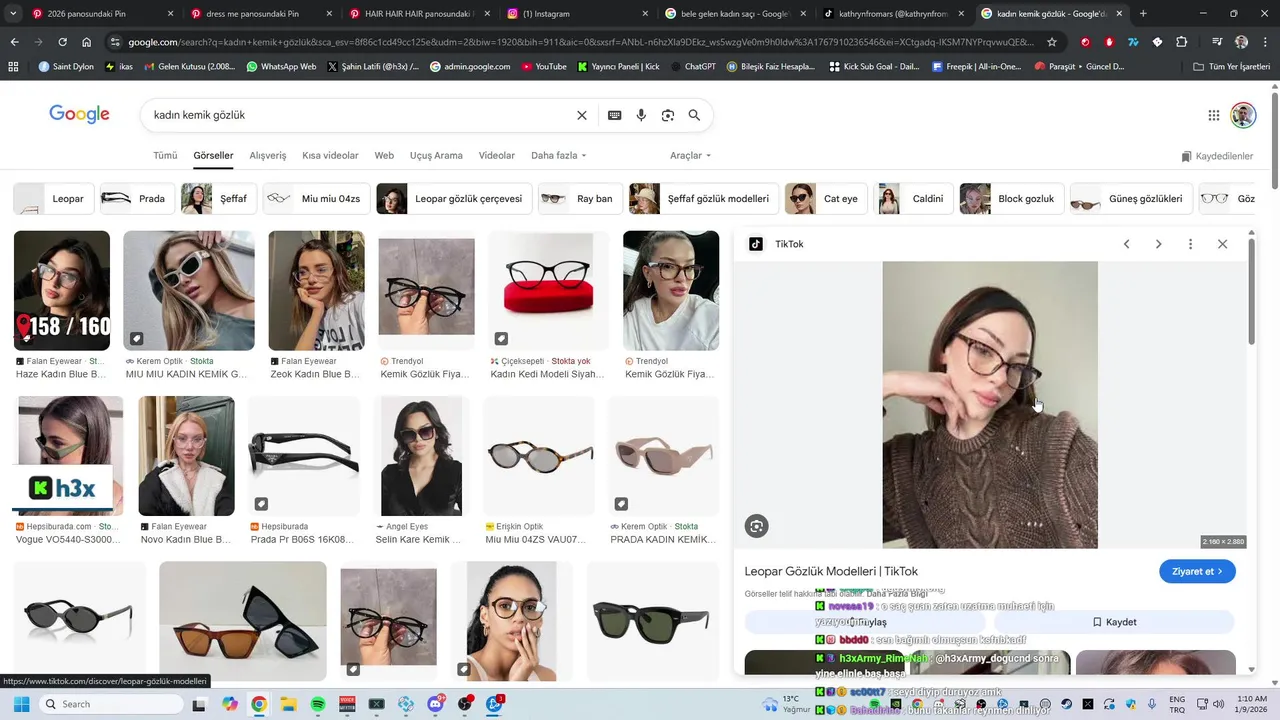Switch to Uçuş Arama tab

[436, 156]
